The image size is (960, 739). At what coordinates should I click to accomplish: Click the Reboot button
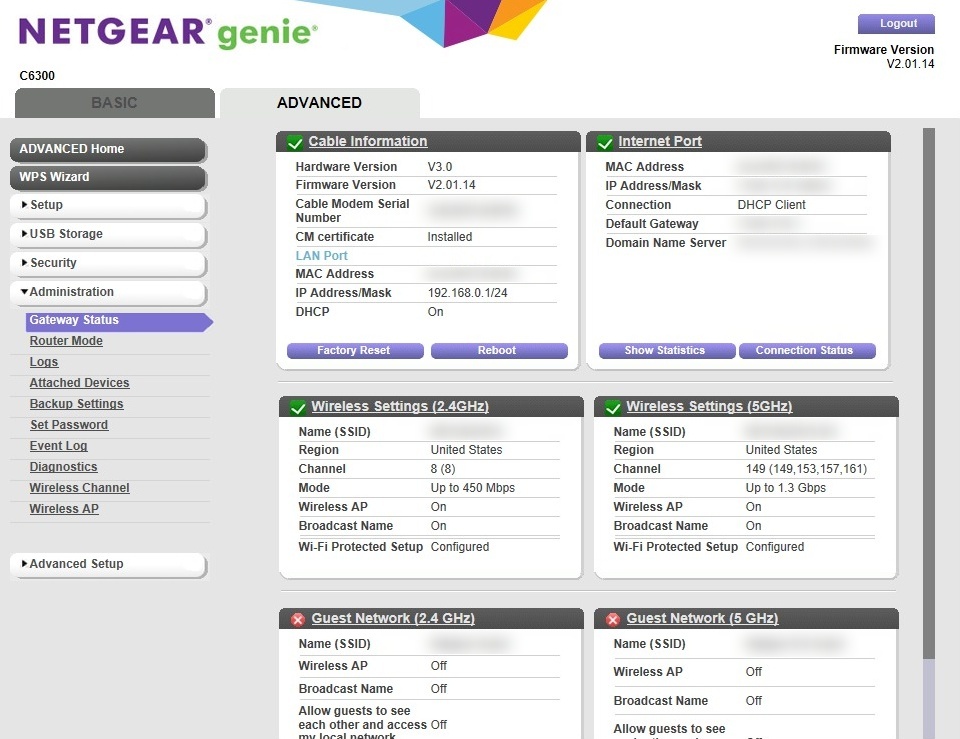pos(499,350)
